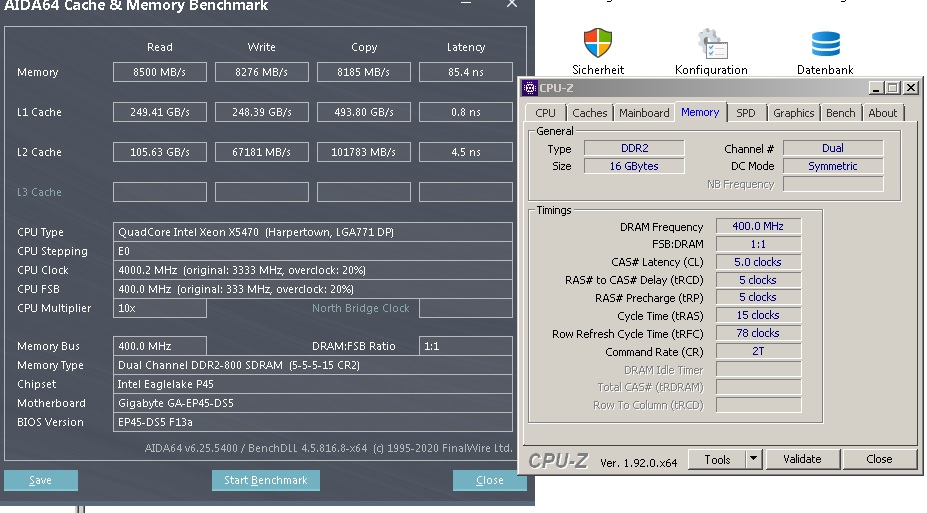Image resolution: width=927 pixels, height=513 pixels.
Task: Select the Memory tab in CPU-Z
Action: tap(700, 112)
